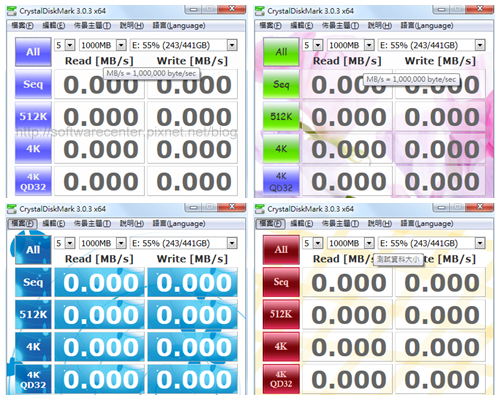The height and width of the screenshot is (400, 500).
Task: Open 說明(H) menu in red-themed window
Action: click(380, 224)
